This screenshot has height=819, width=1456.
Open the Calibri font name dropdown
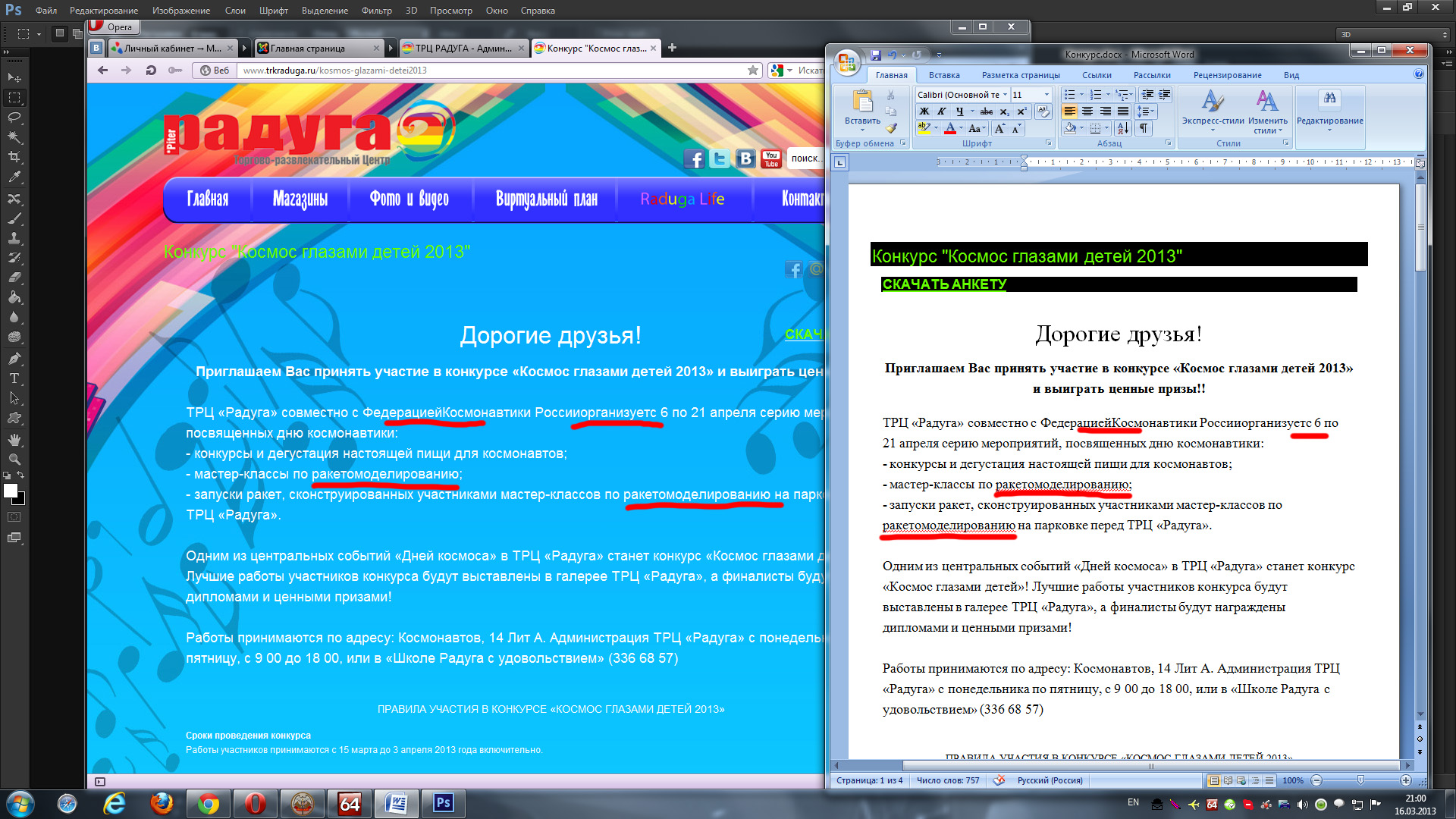tap(1006, 95)
